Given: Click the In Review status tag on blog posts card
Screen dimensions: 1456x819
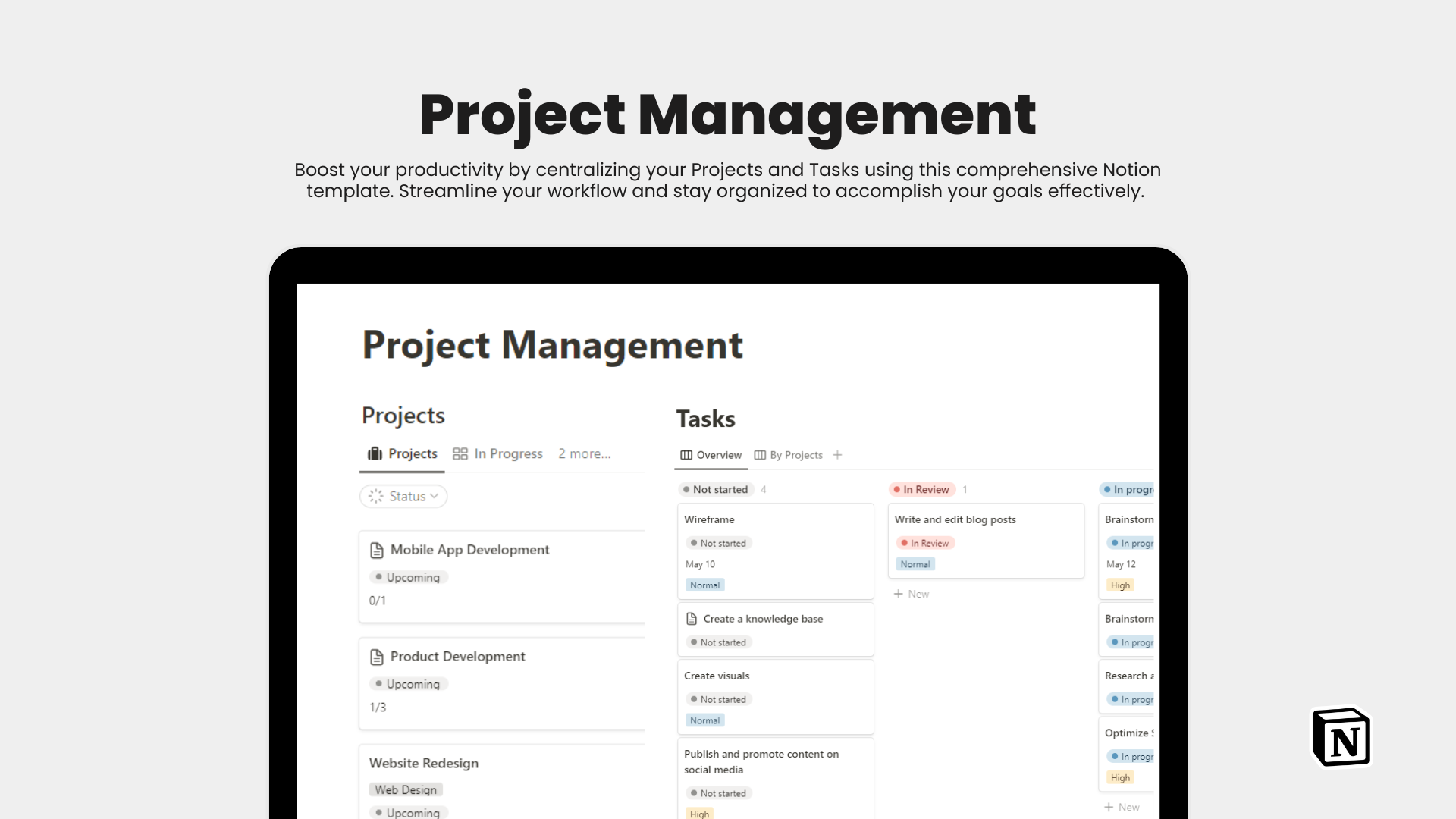Looking at the screenshot, I should (925, 543).
